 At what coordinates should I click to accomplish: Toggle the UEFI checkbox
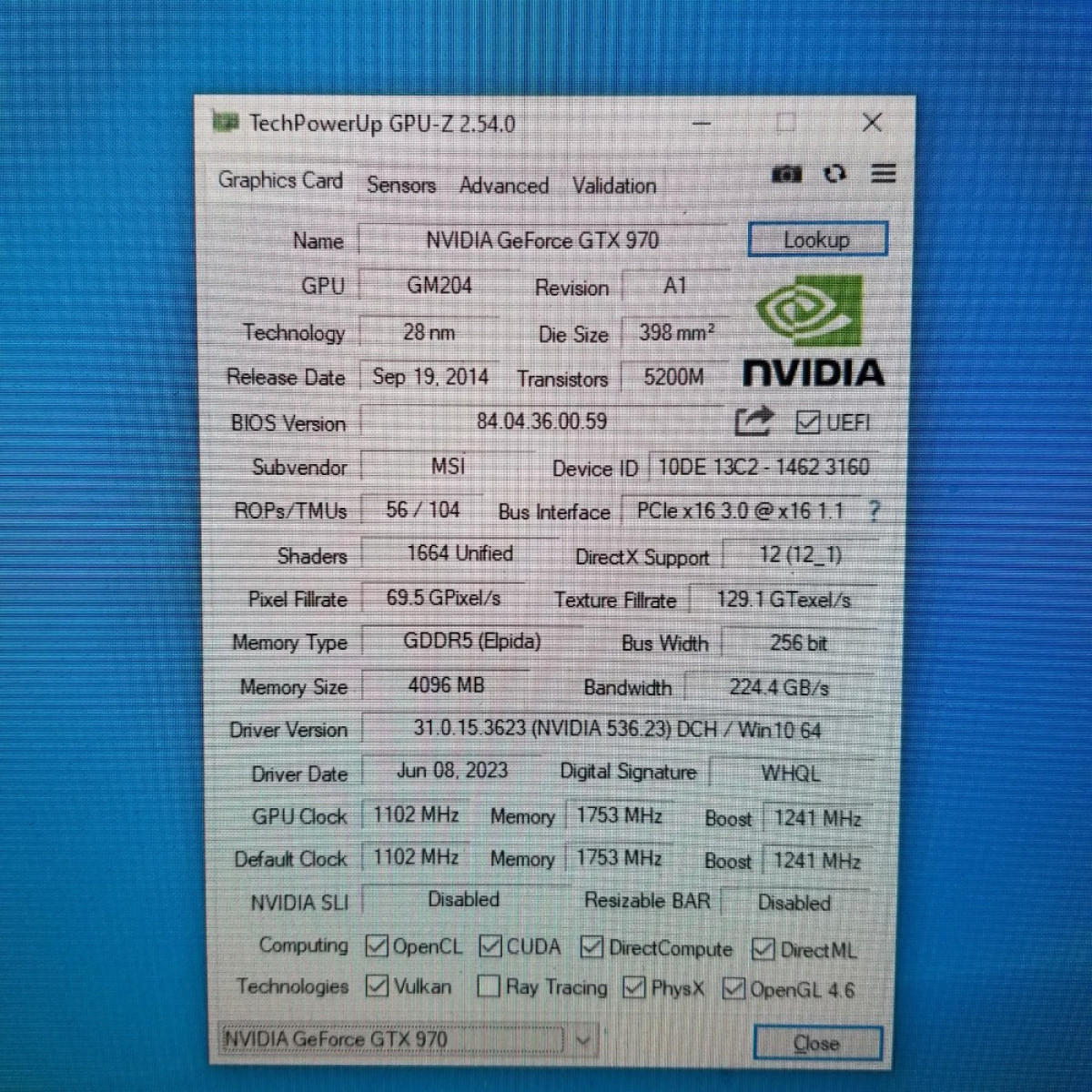click(x=807, y=422)
